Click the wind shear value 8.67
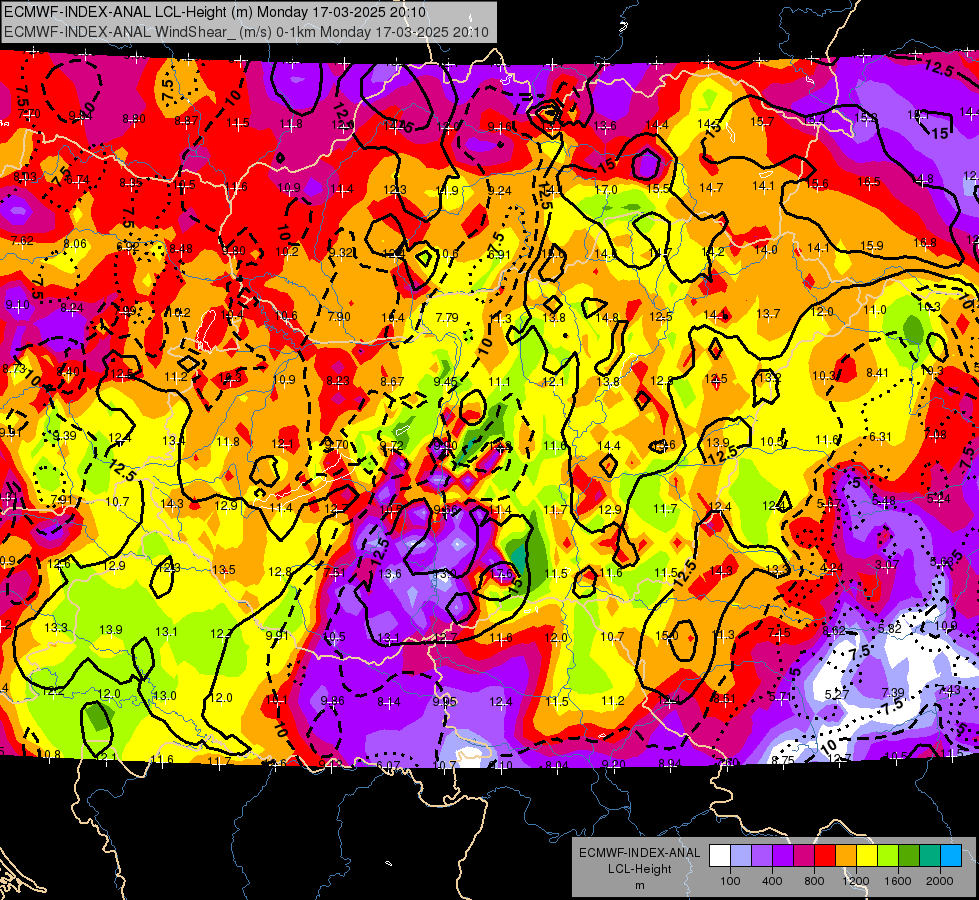Screen dimensions: 979x900 tap(392, 381)
